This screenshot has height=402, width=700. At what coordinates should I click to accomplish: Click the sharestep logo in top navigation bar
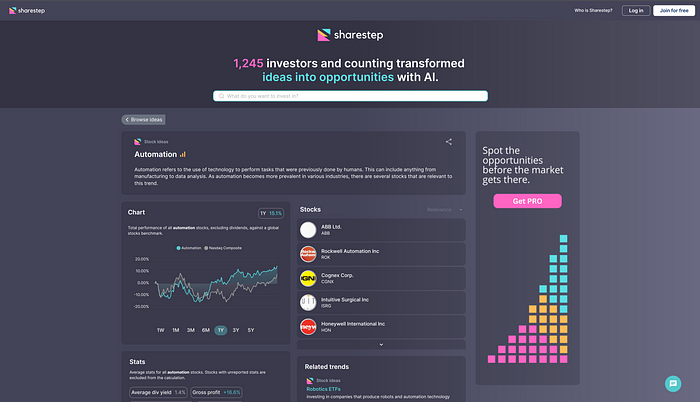tap(27, 10)
